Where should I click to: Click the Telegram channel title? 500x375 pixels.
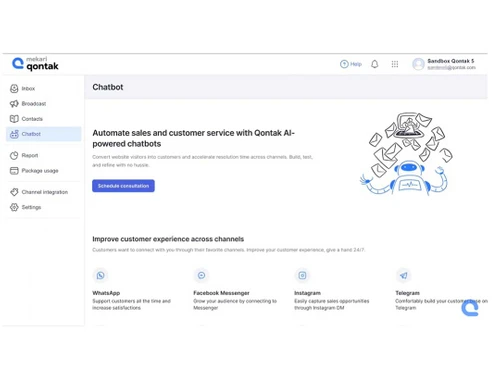(407, 293)
